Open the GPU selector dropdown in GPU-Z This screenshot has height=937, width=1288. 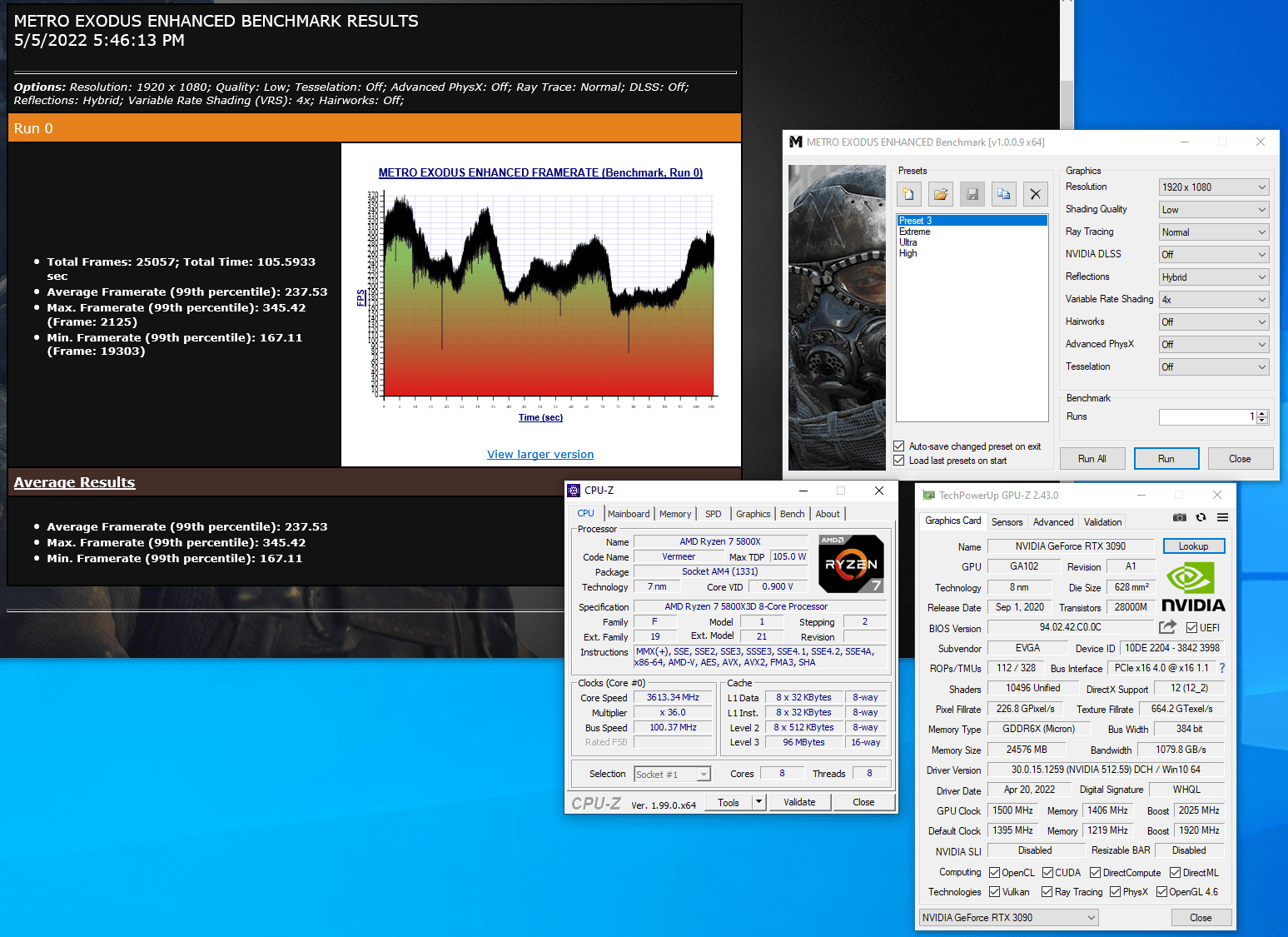[x=1008, y=918]
